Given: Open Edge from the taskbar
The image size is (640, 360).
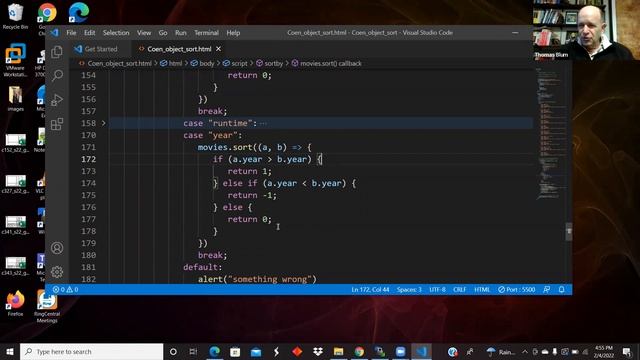Looking at the screenshot, I should (215, 351).
